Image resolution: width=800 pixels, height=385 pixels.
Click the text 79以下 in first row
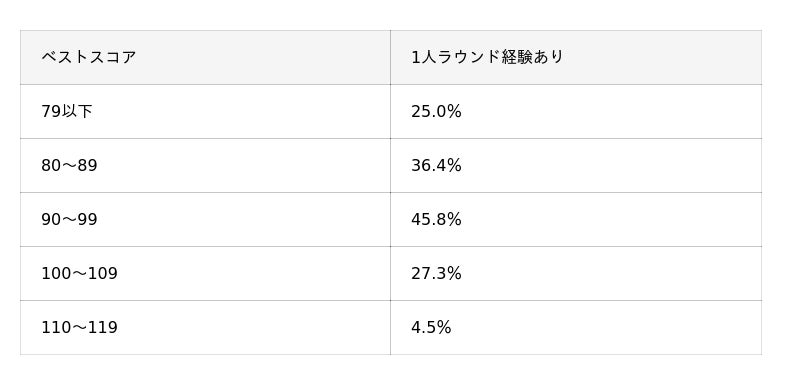[x=67, y=112]
